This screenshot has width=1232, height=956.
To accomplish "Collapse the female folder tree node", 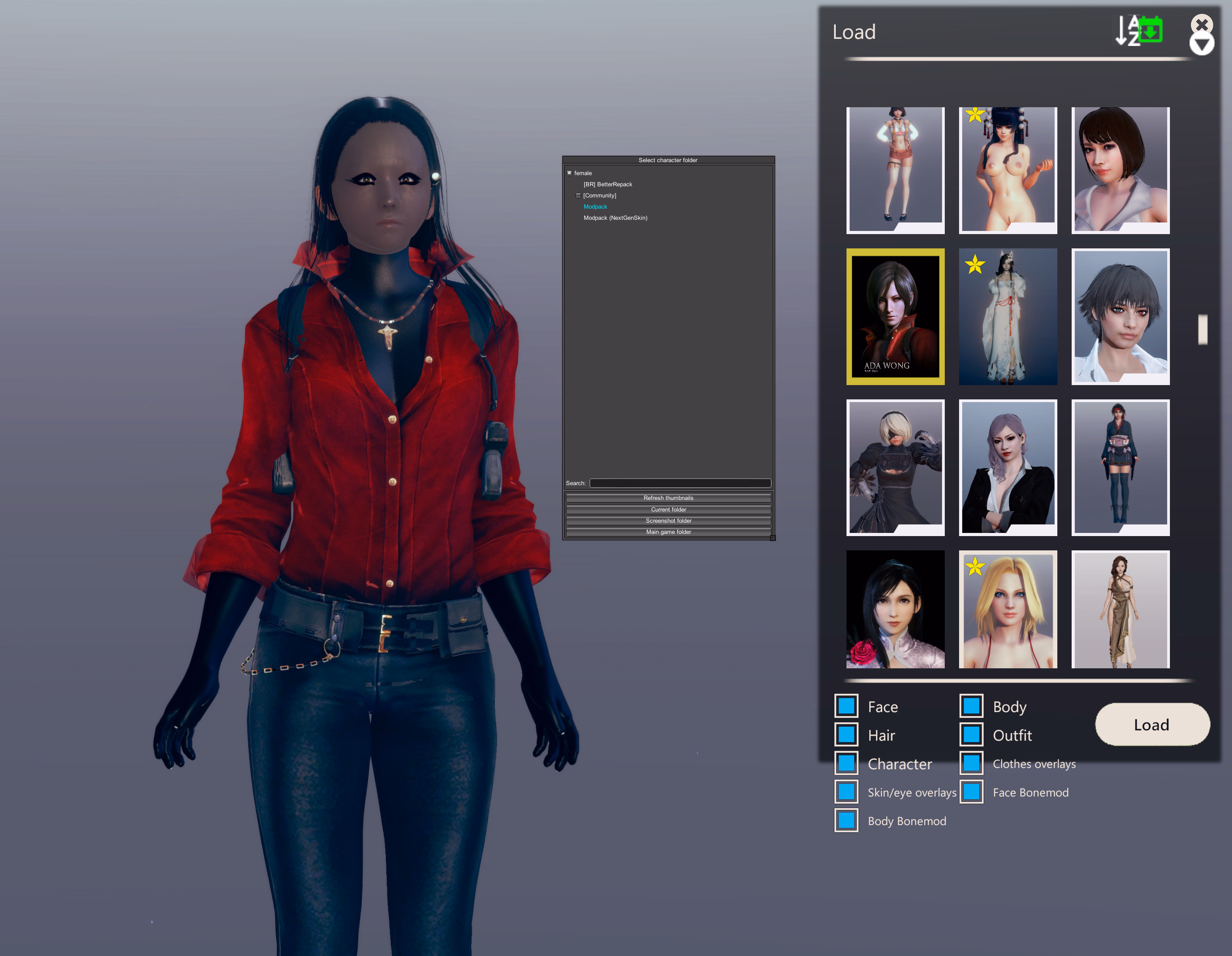I will (569, 173).
